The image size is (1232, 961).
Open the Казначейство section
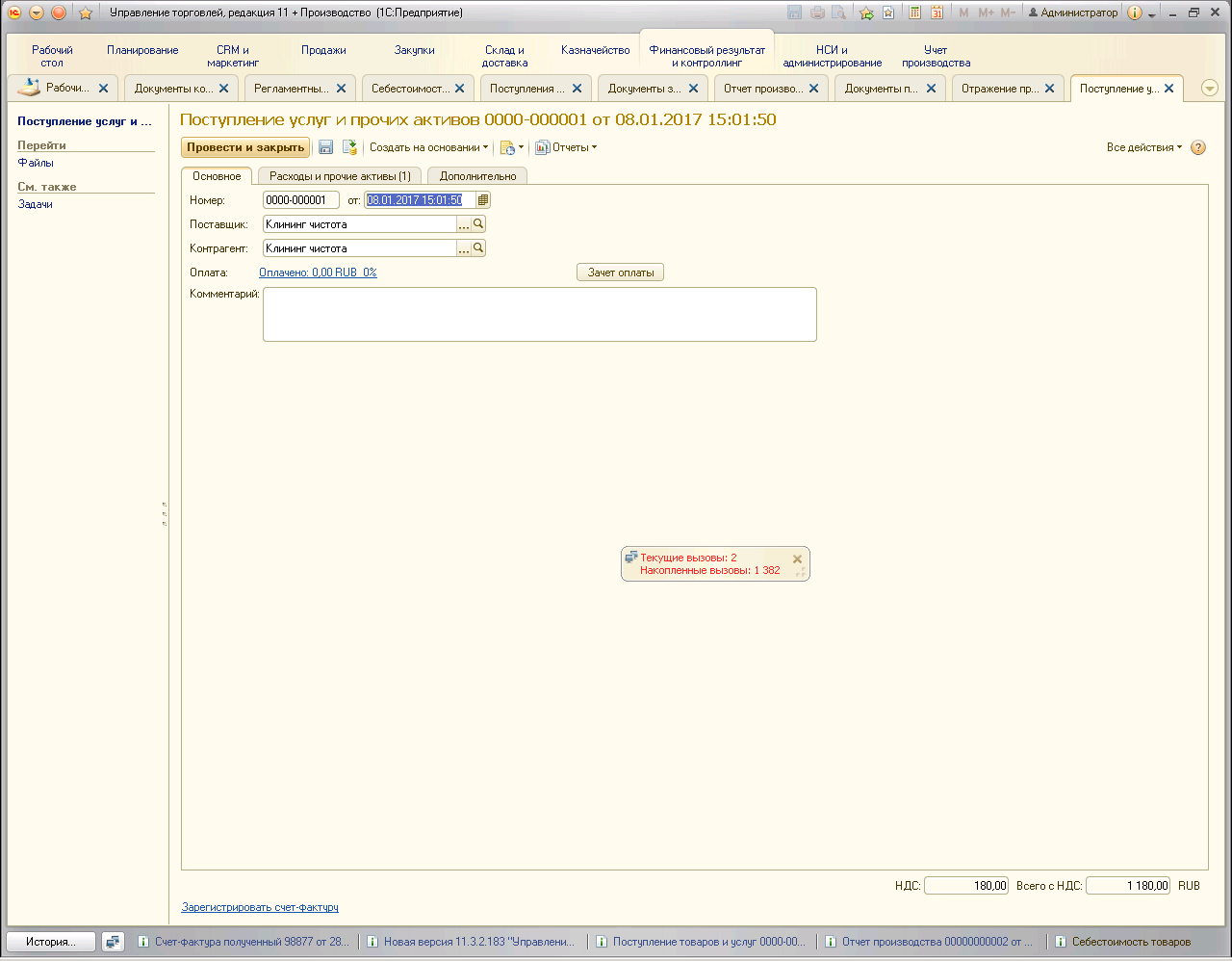pos(595,50)
